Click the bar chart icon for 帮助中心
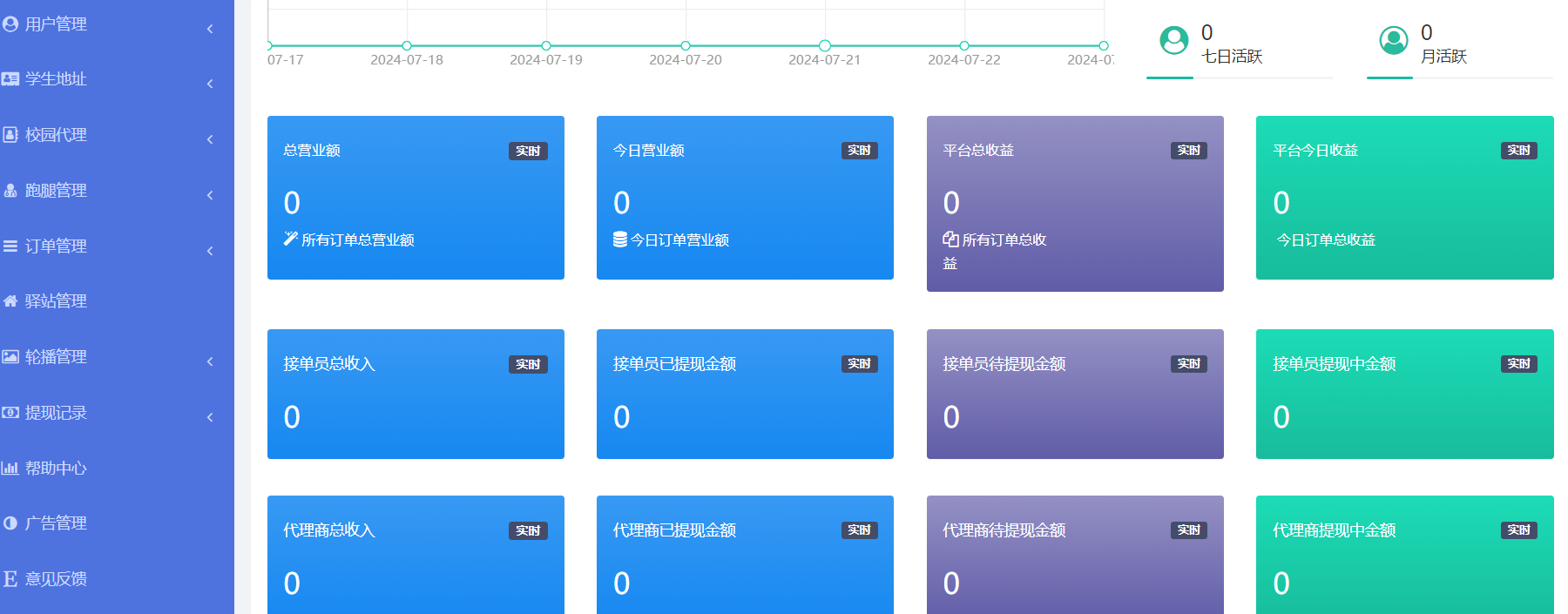Viewport: 1568px width, 614px height. tap(10, 469)
